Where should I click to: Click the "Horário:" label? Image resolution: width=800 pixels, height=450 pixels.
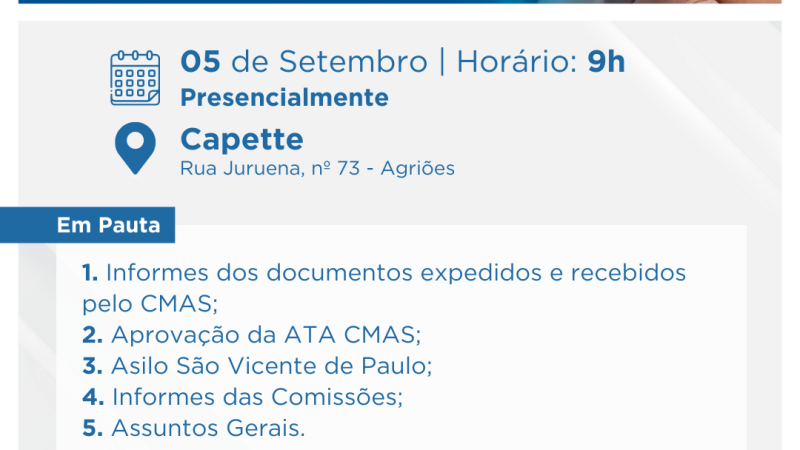(x=517, y=62)
